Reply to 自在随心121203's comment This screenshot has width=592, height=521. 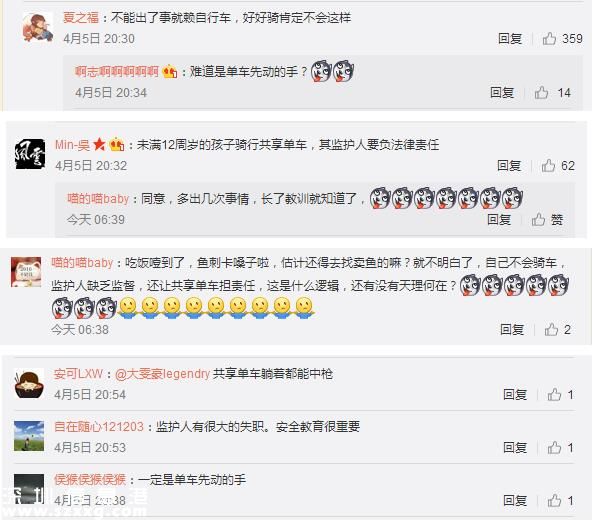point(515,447)
